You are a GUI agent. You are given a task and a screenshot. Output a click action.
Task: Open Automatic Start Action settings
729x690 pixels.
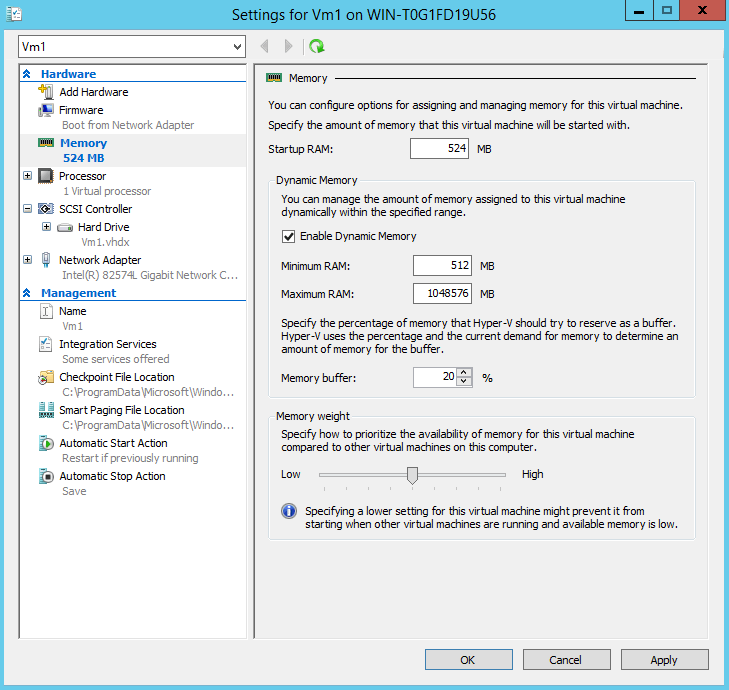click(x=113, y=443)
